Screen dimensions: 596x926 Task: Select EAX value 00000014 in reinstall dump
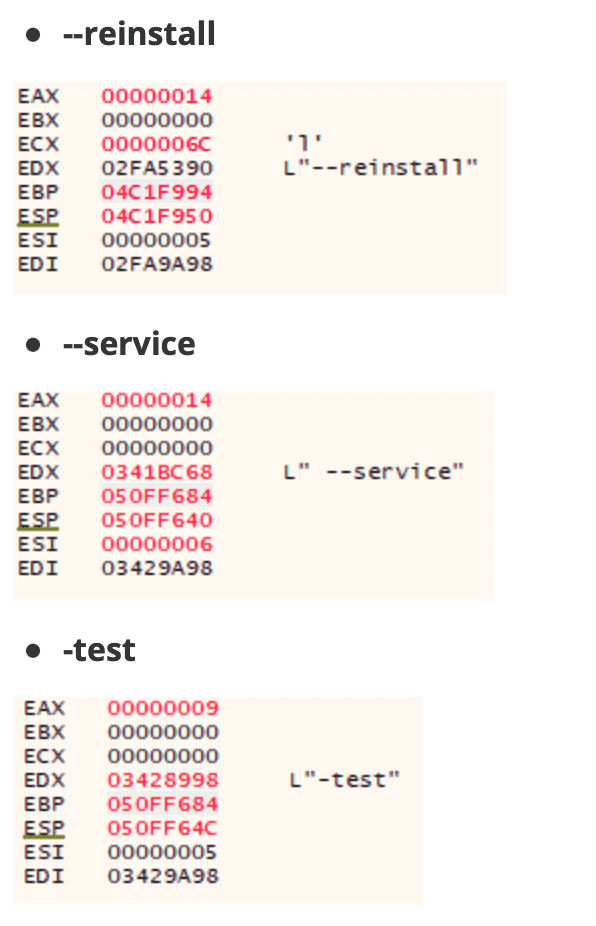tap(157, 96)
